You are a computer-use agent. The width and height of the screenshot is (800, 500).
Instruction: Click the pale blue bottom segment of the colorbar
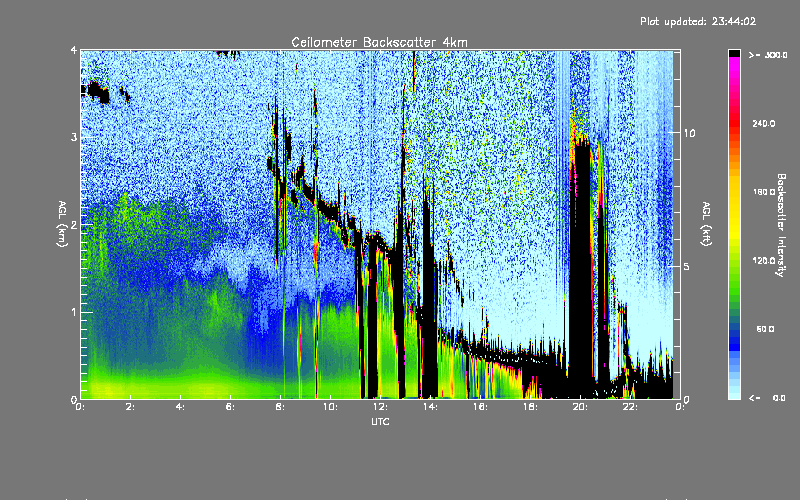[x=734, y=395]
